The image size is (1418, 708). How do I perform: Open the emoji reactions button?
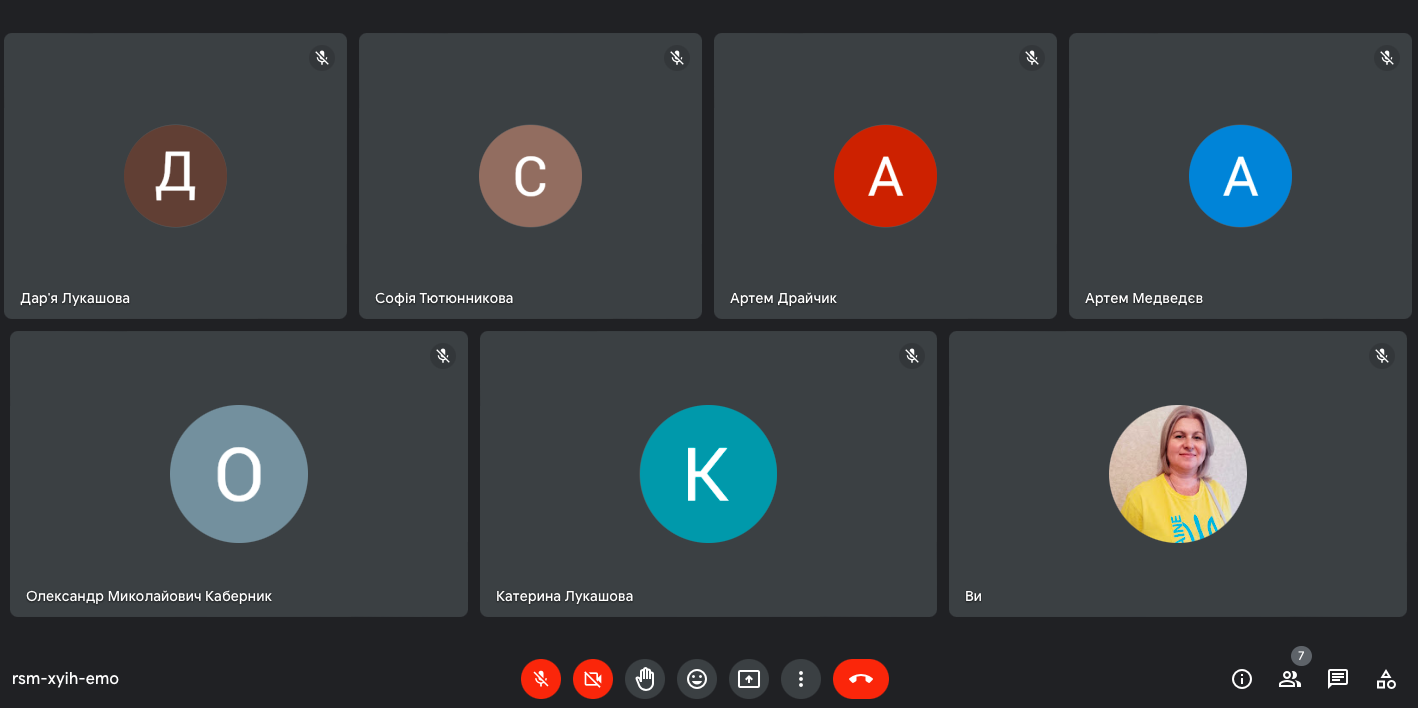pos(697,679)
